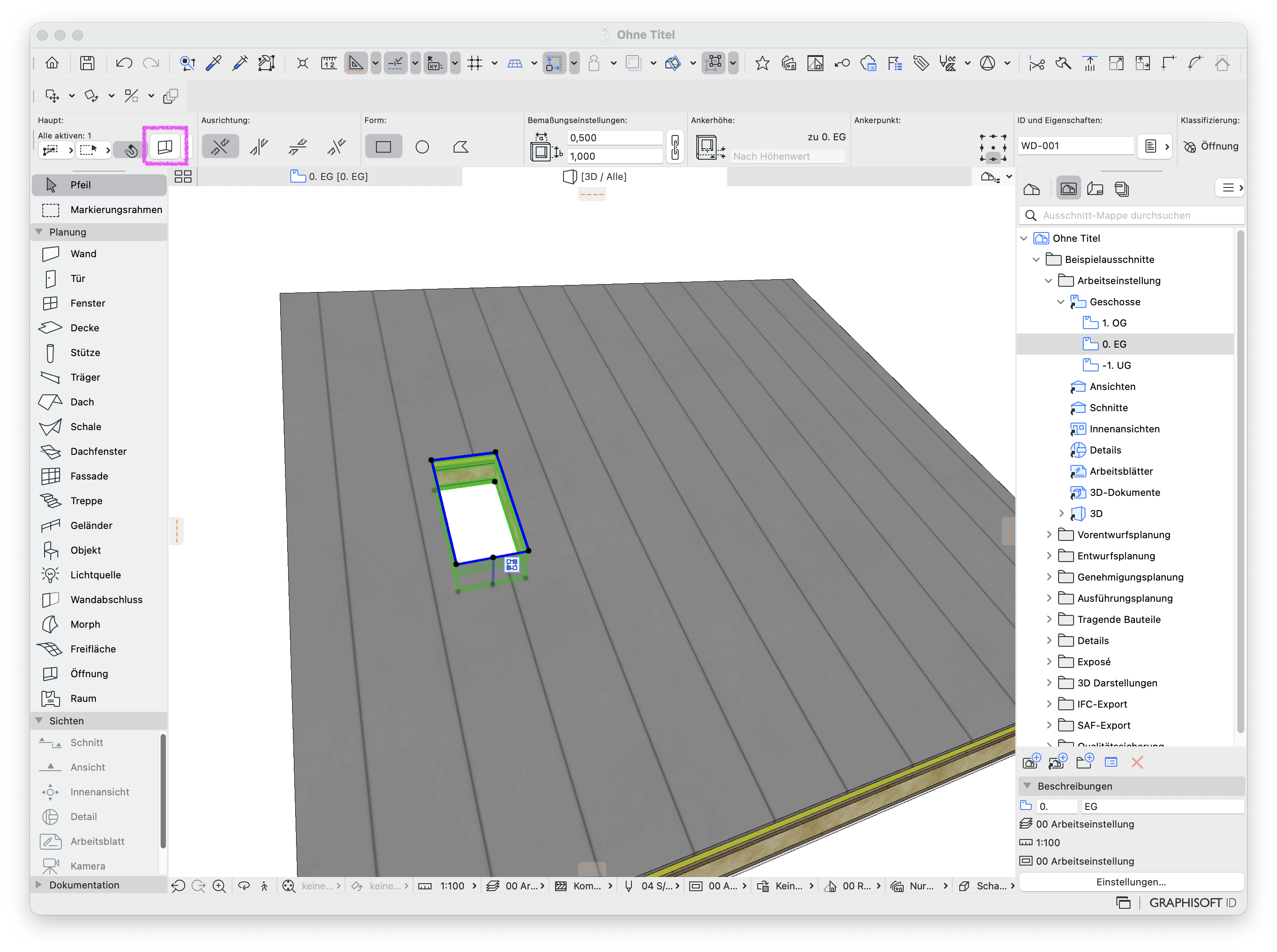This screenshot has height=952, width=1277.
Task: Select the polygonal Form option
Action: [x=460, y=147]
